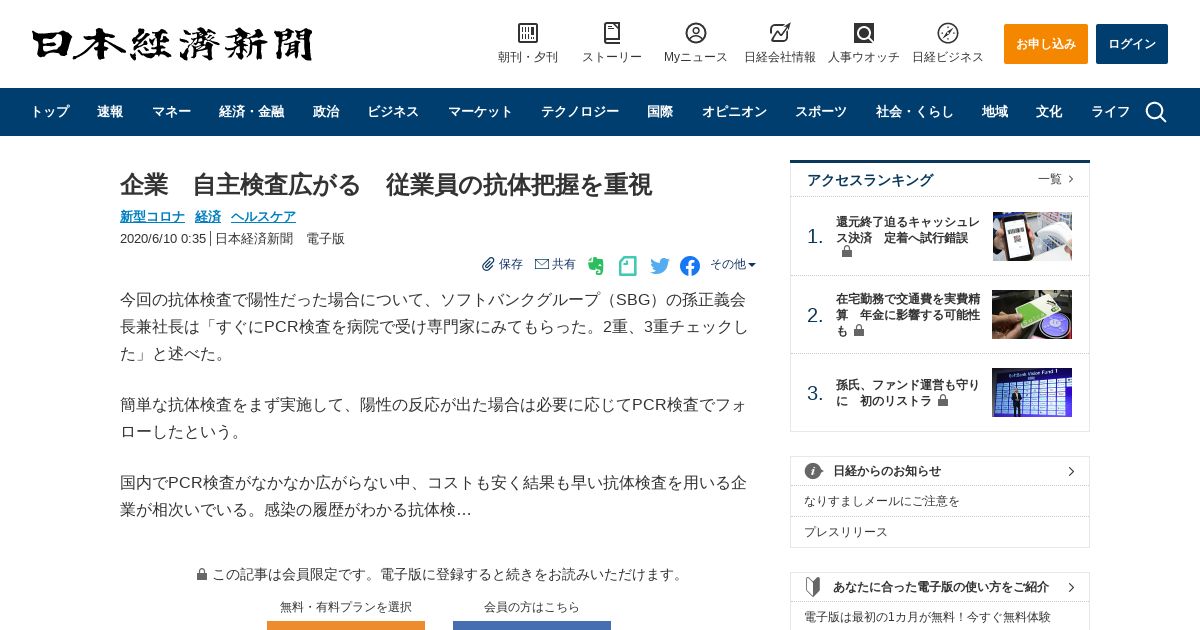
Task: Click the 共有 envelope share icon
Action: pyautogui.click(x=542, y=264)
